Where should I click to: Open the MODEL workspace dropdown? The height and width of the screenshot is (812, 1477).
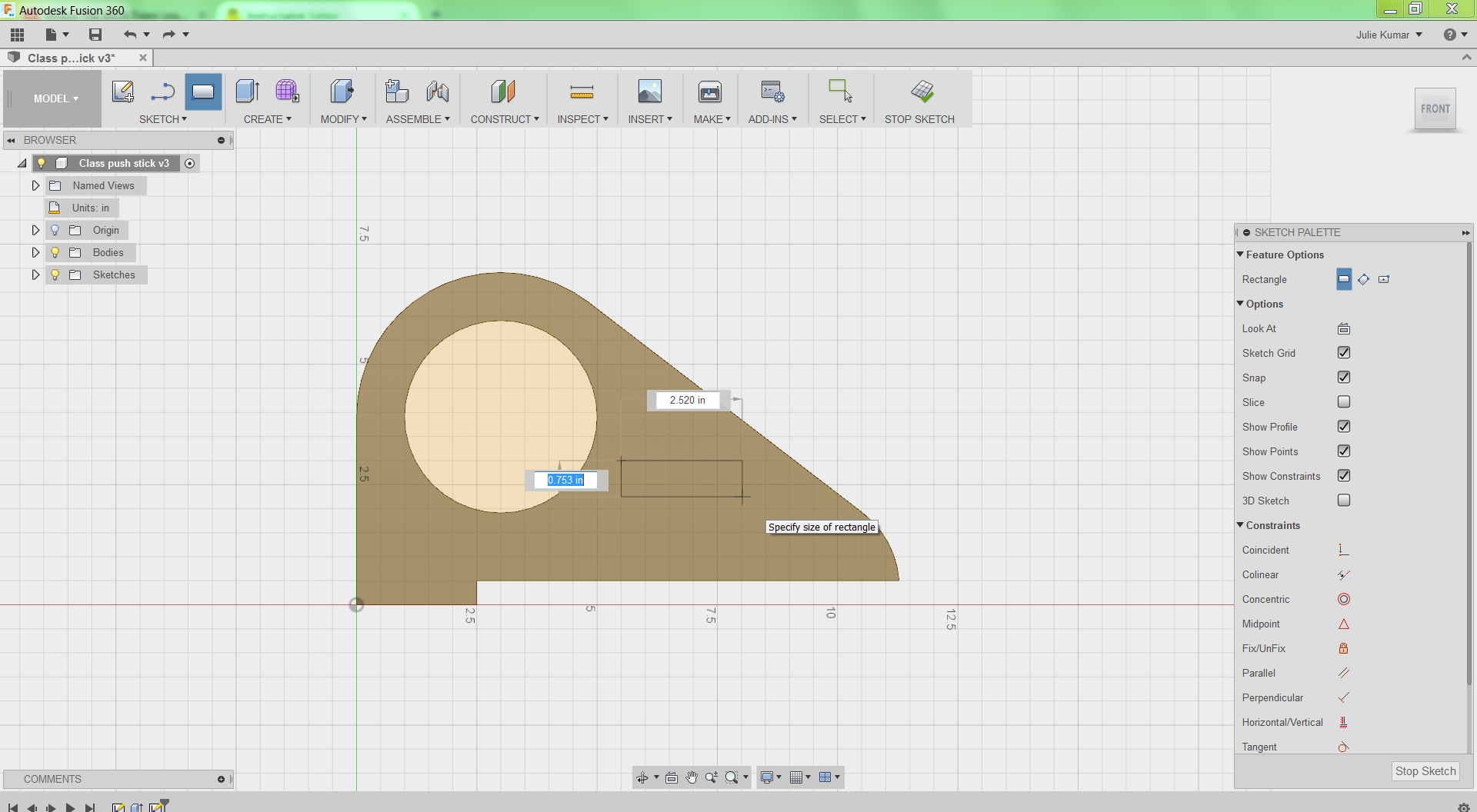(x=55, y=98)
